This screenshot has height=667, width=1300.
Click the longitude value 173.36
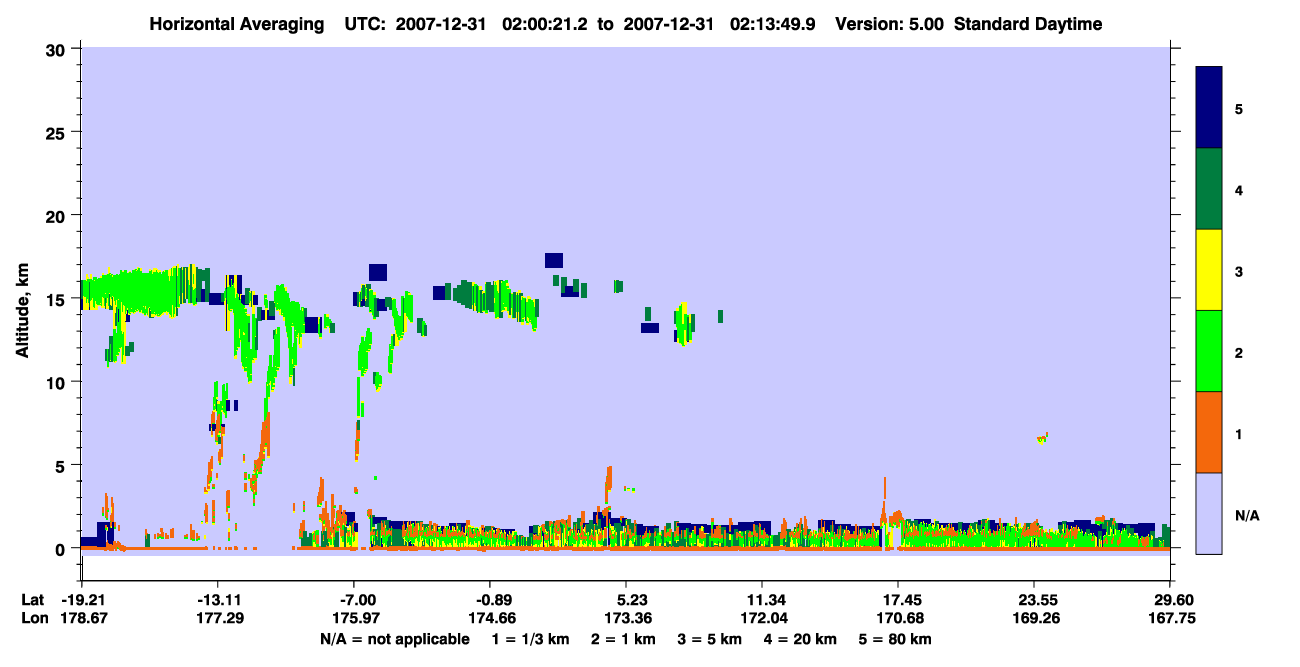click(626, 618)
